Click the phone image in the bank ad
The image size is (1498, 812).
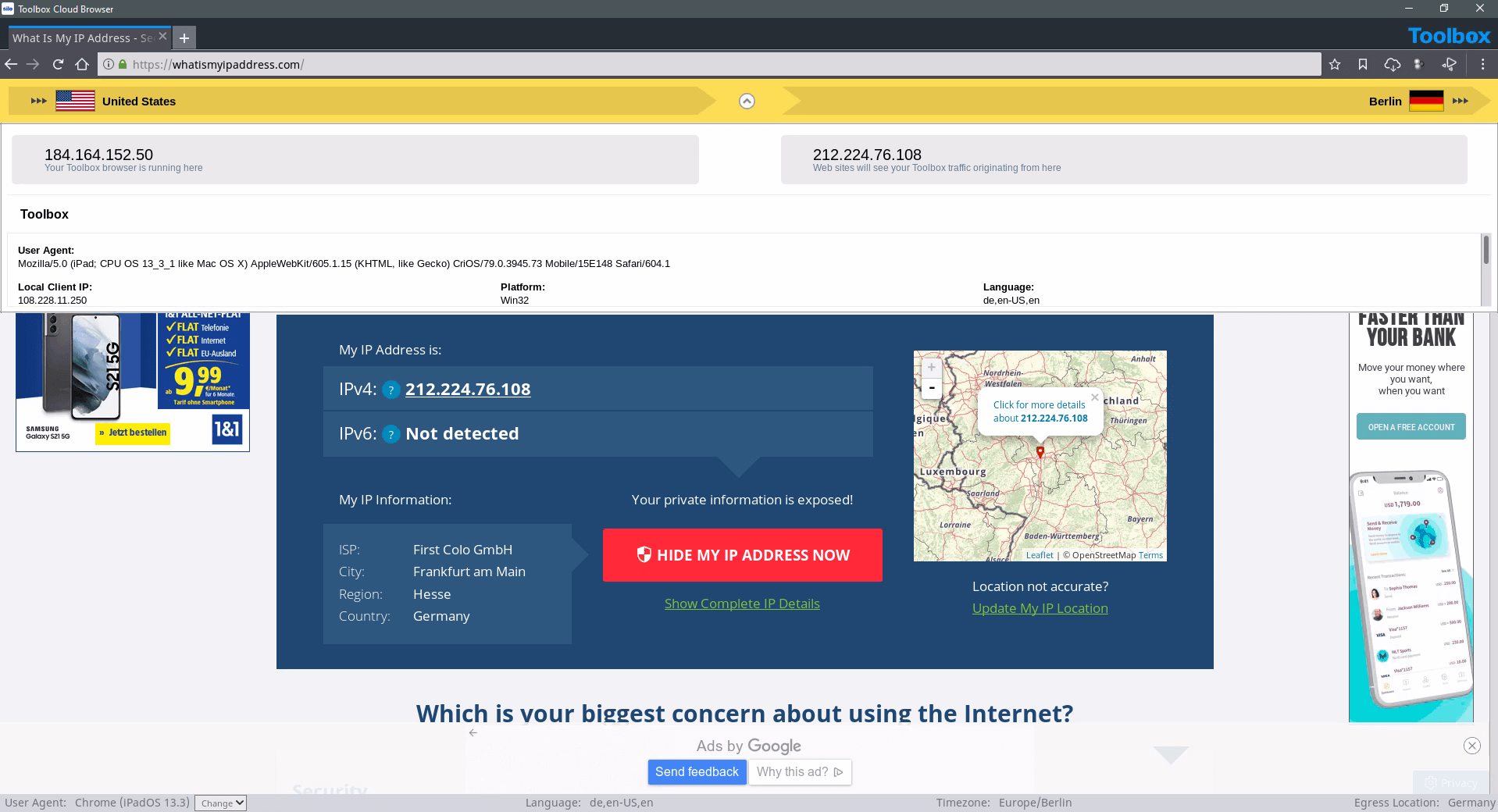click(x=1411, y=589)
